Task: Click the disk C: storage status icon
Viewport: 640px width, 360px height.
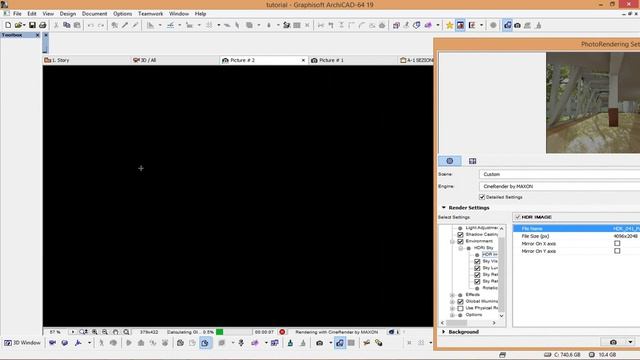Action: pos(548,355)
